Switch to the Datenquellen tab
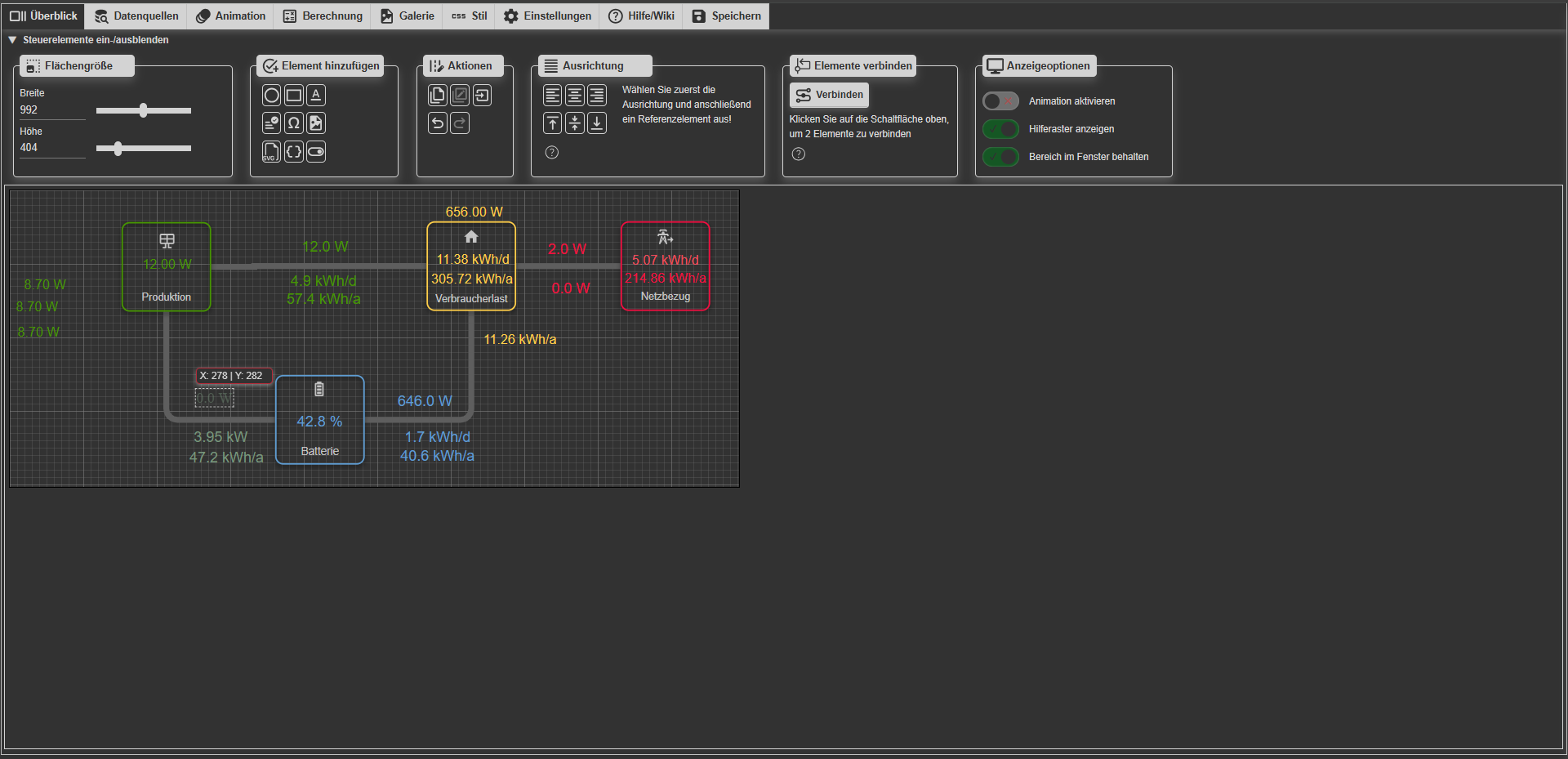This screenshot has width=1568, height=759. coord(136,16)
